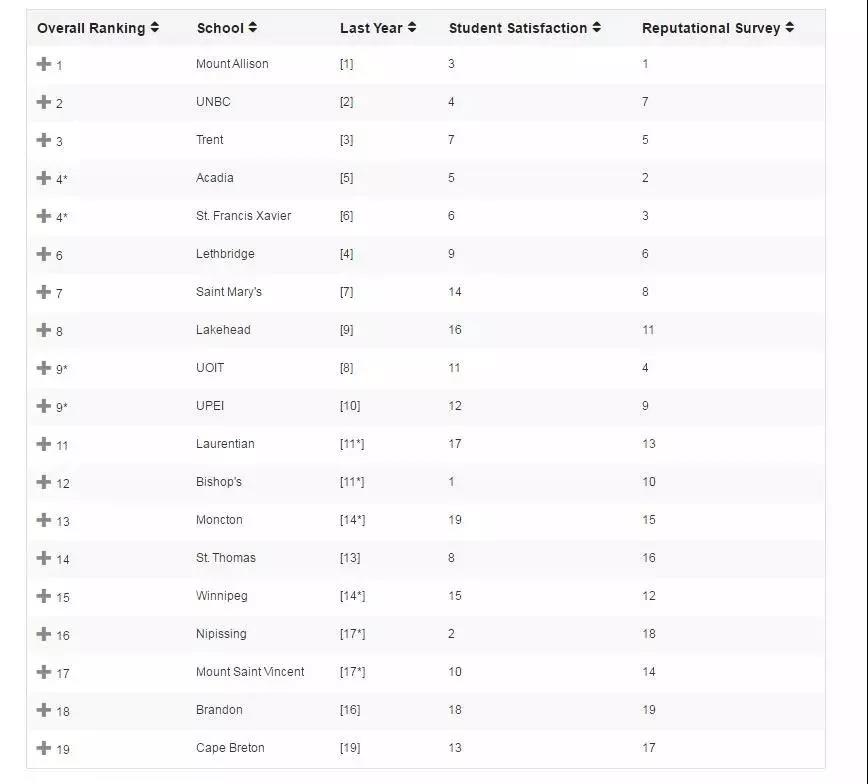The width and height of the screenshot is (868, 784).
Task: Expand the Bishop's row plus icon
Action: point(43,482)
